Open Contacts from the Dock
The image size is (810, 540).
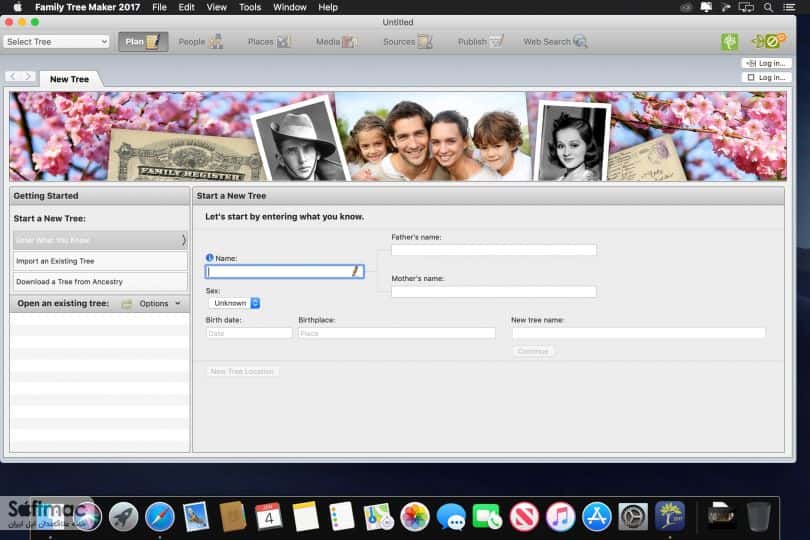pyautogui.click(x=232, y=516)
